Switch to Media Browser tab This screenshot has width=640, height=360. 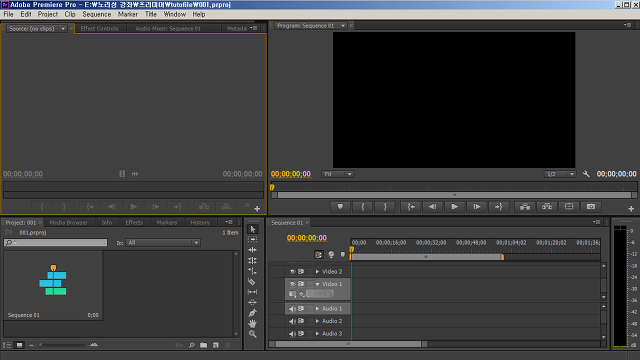pos(69,223)
